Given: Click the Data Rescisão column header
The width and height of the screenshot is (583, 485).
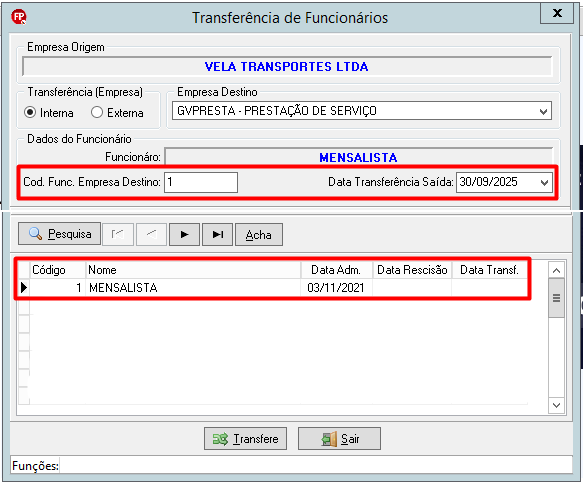Looking at the screenshot, I should pyautogui.click(x=412, y=270).
